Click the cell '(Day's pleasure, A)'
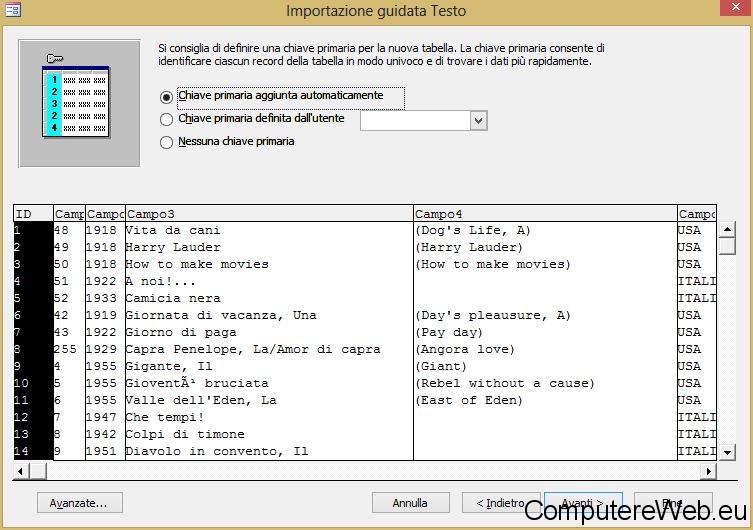753x530 pixels. coord(546,315)
